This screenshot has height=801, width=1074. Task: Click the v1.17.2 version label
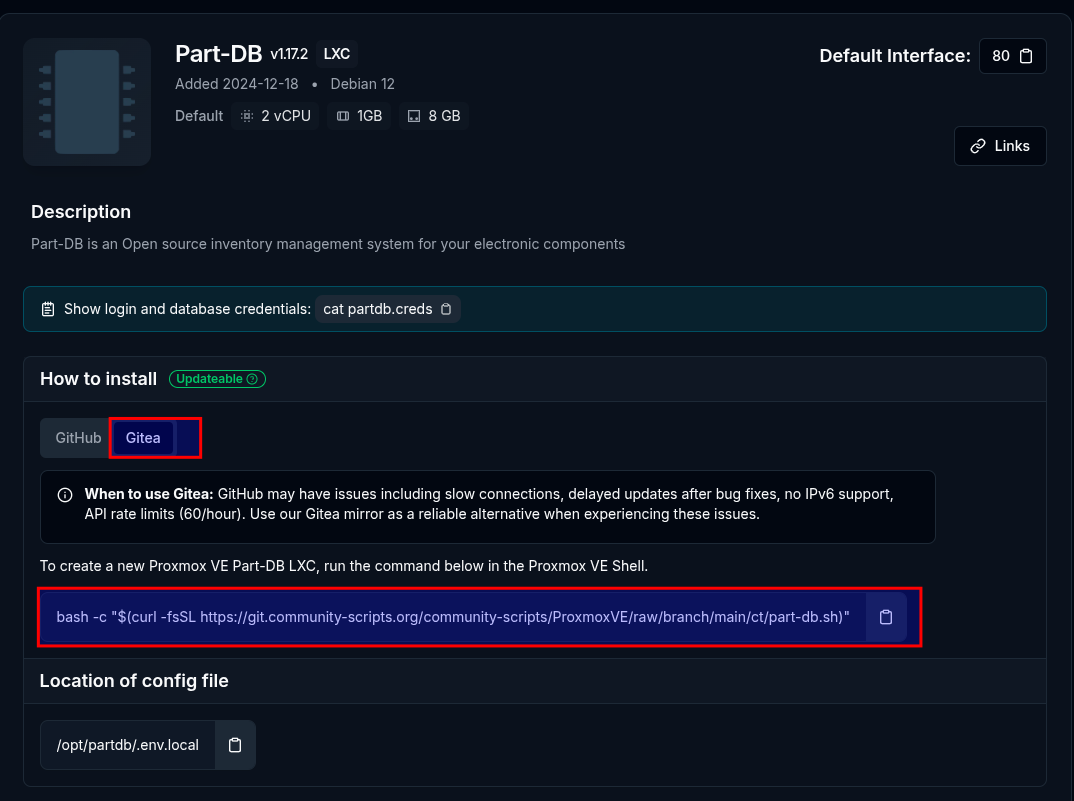[x=290, y=54]
